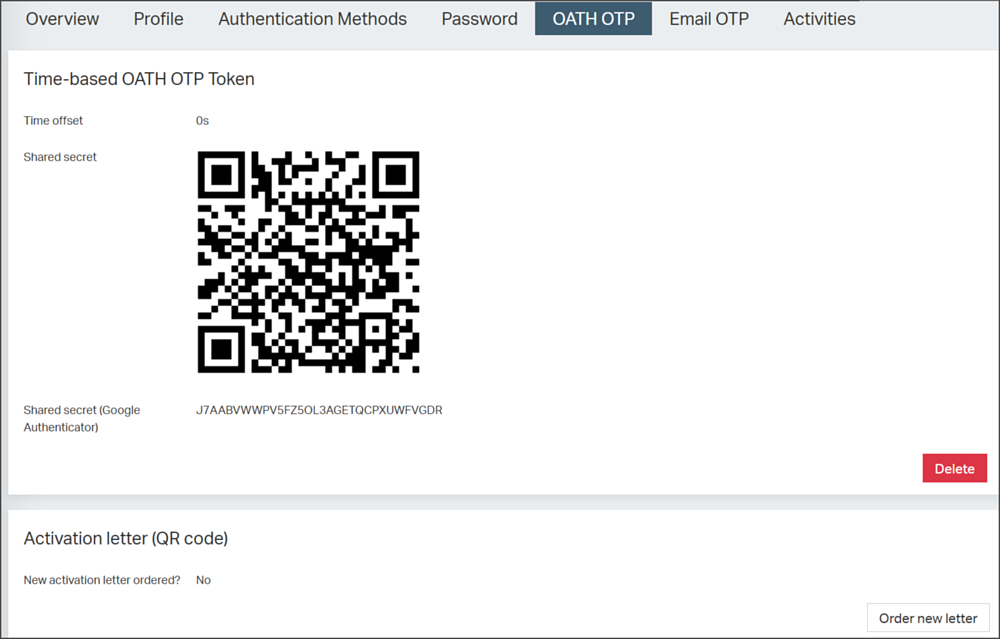Image resolution: width=1000 pixels, height=639 pixels.
Task: Switch to the Email OTP tab
Action: tap(709, 19)
